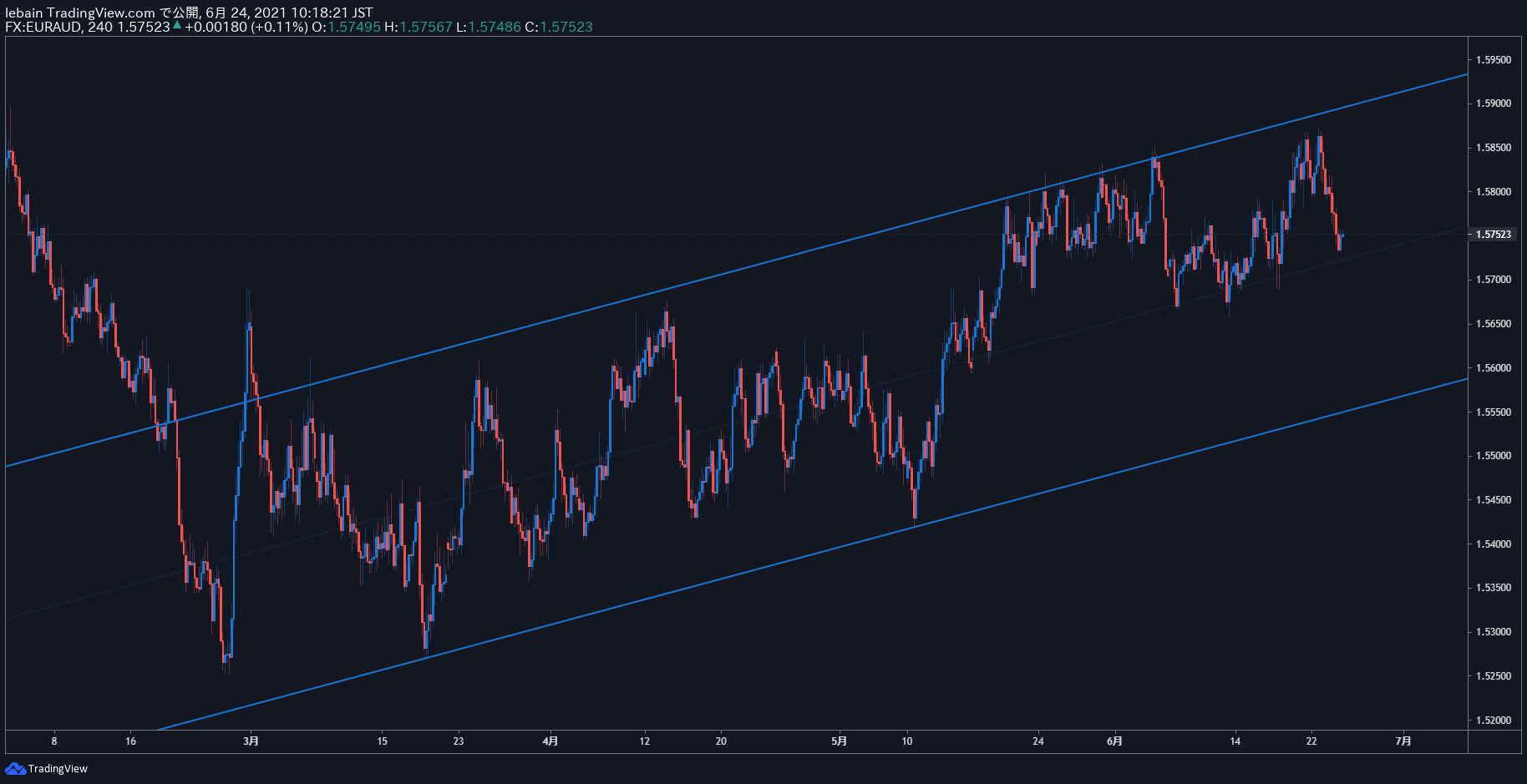
Task: Click price axis label 1.58500
Action: pyautogui.click(x=1494, y=148)
